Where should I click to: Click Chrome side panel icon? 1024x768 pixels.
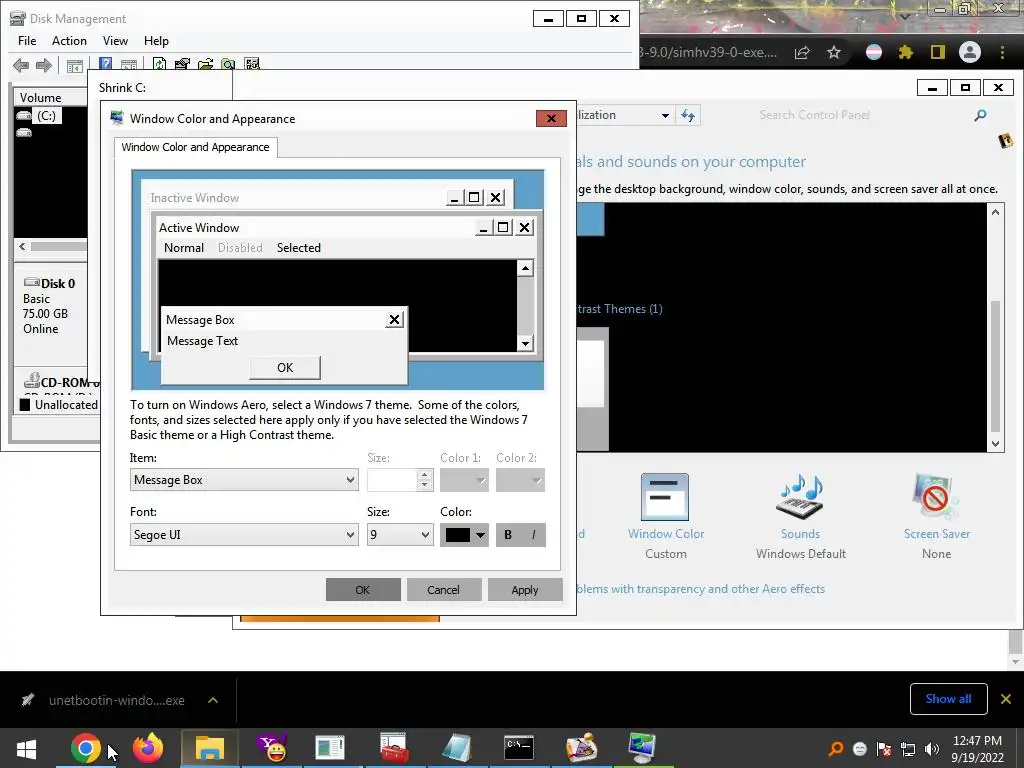point(938,52)
